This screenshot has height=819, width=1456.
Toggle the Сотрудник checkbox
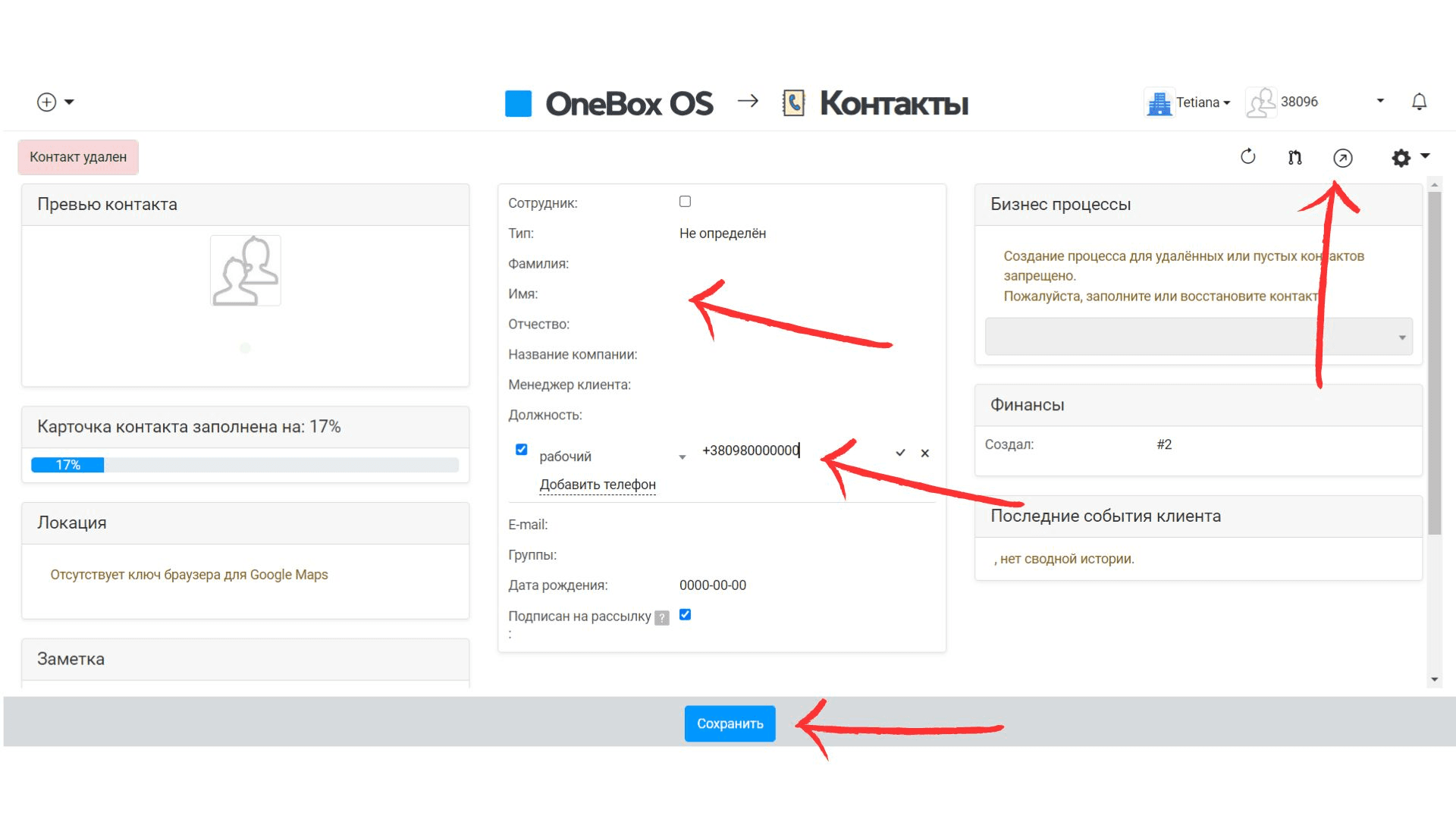tap(685, 201)
